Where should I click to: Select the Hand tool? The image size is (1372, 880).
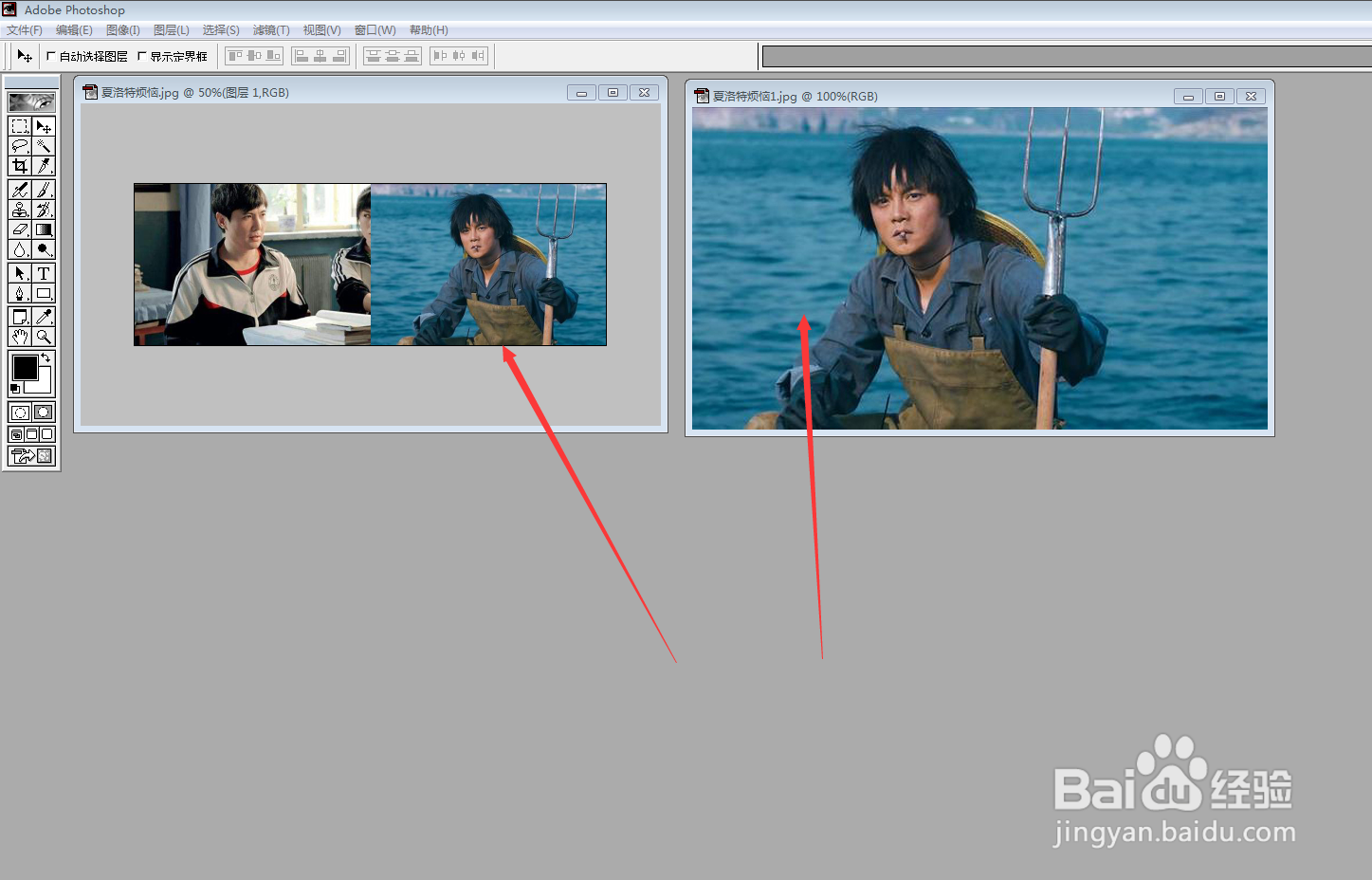20,337
